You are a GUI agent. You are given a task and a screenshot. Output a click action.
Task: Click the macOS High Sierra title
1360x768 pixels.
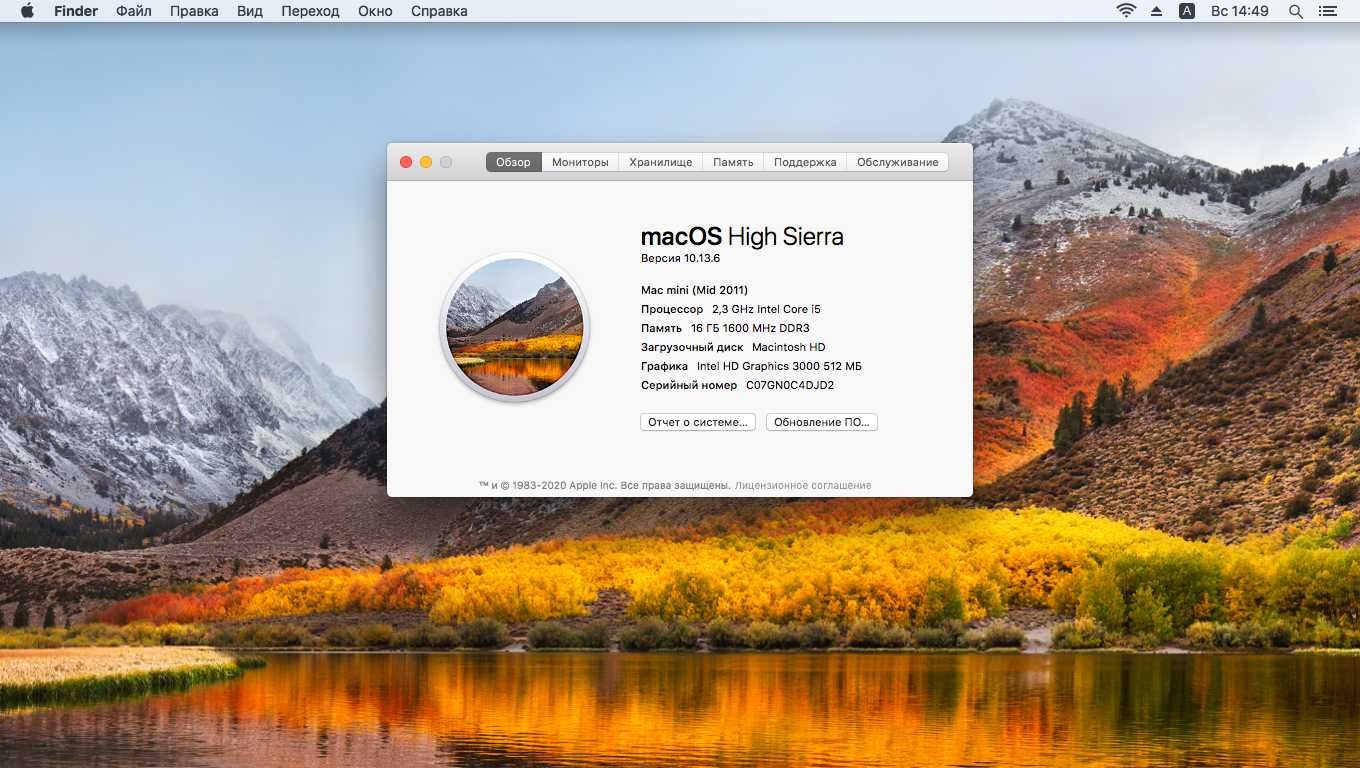tap(742, 237)
